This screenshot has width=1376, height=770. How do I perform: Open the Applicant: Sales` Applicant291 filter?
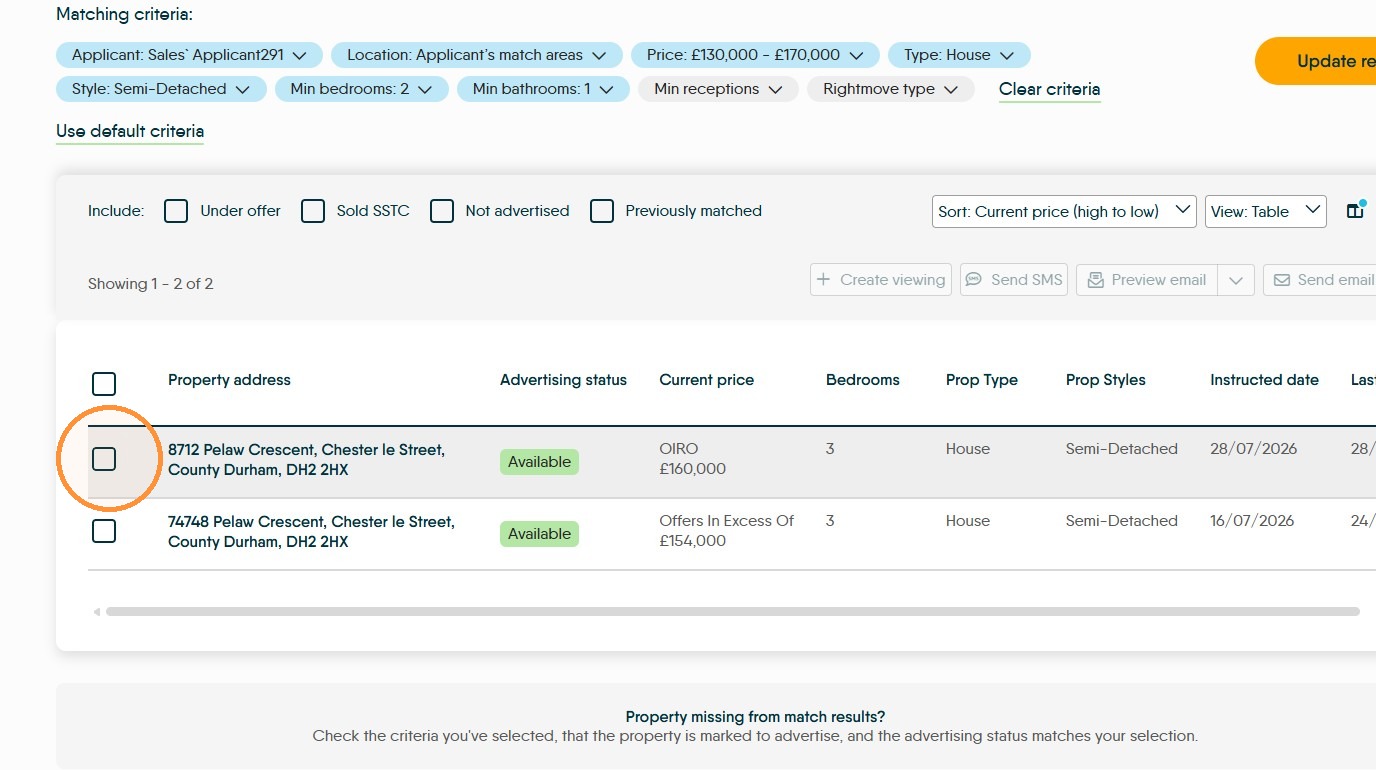point(189,55)
